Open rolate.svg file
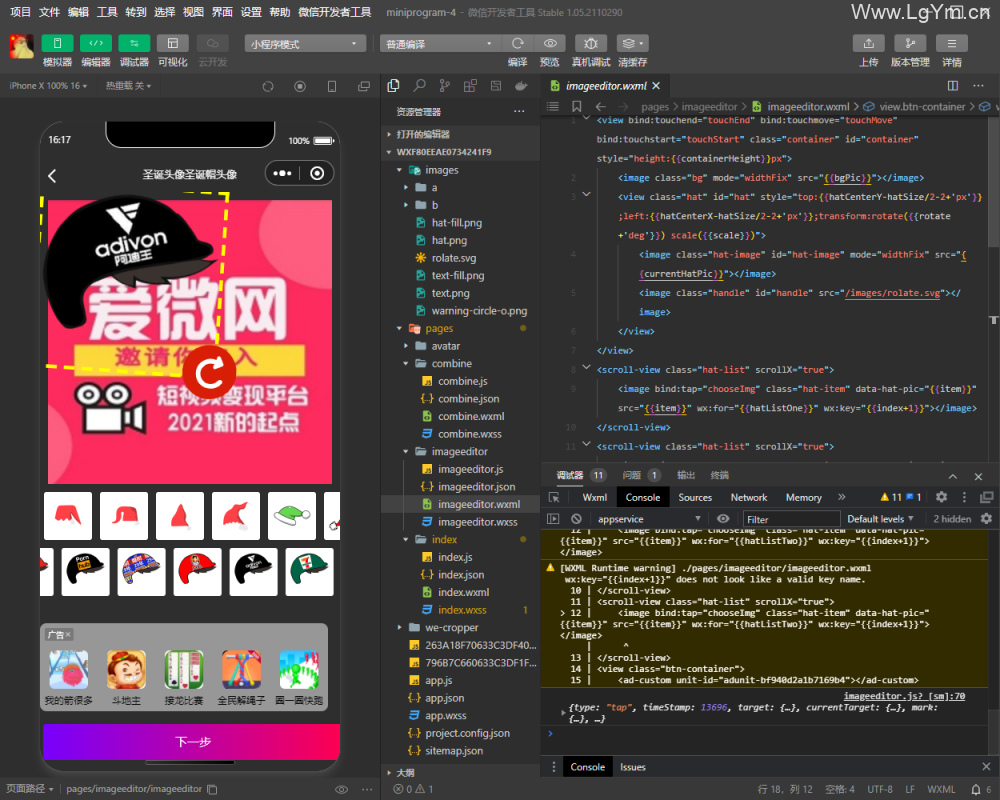The width and height of the screenshot is (1000, 800). click(453, 258)
